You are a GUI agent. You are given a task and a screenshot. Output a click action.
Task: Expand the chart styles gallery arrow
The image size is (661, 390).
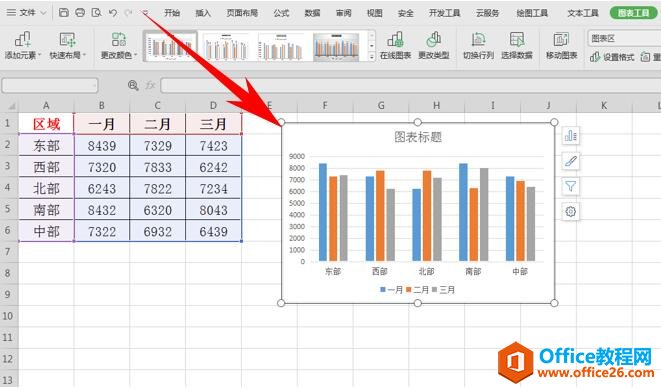point(372,56)
